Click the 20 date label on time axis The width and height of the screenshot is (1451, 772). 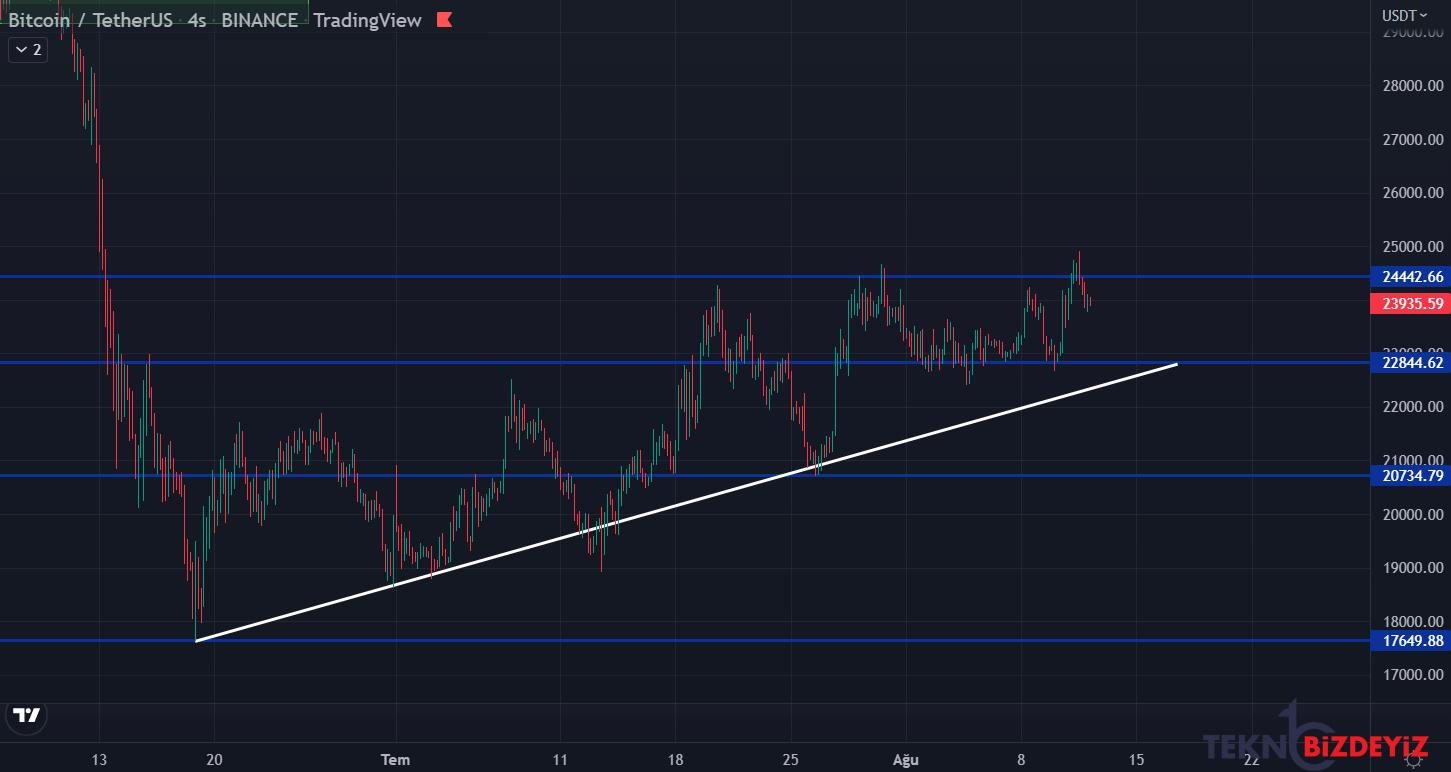pyautogui.click(x=215, y=759)
